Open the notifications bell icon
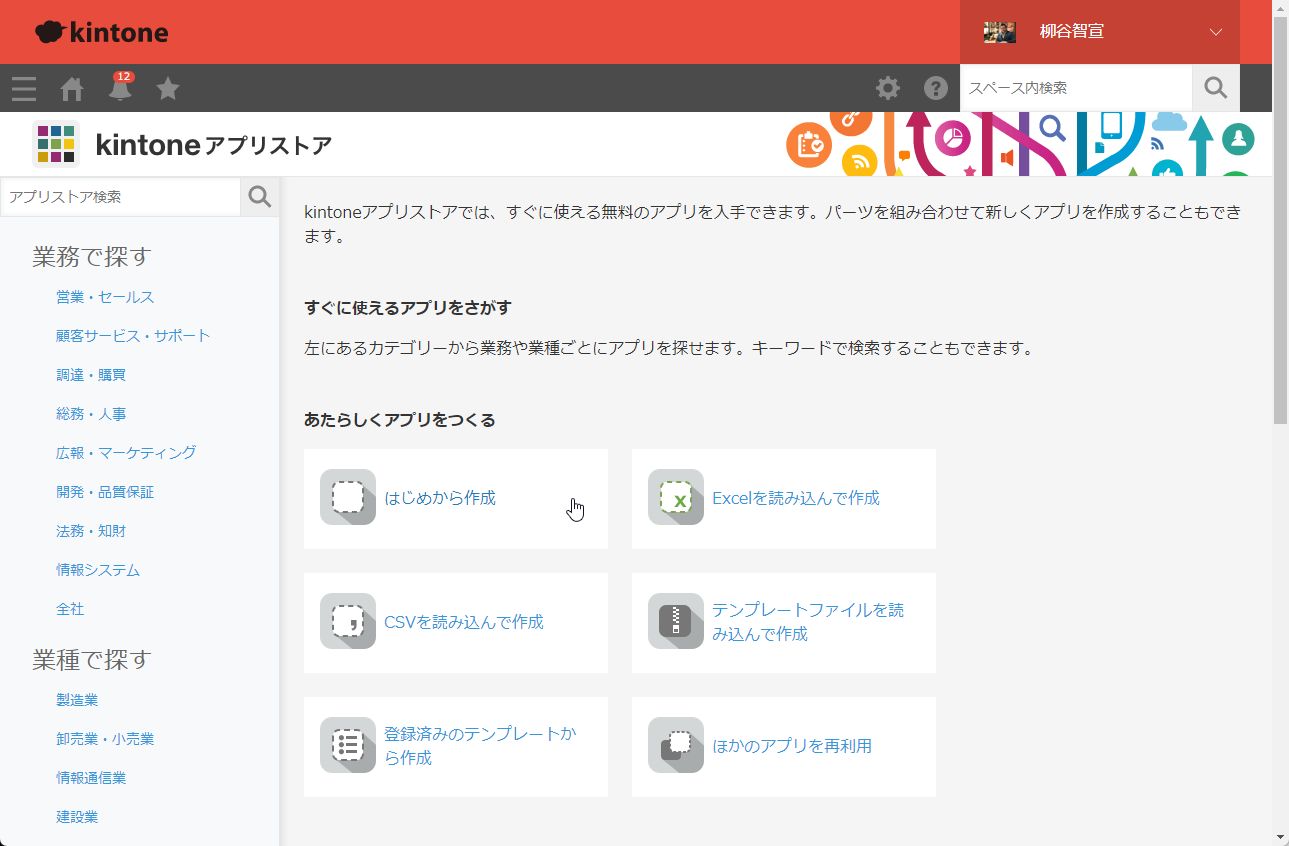Viewport: 1289px width, 846px height. [x=120, y=89]
